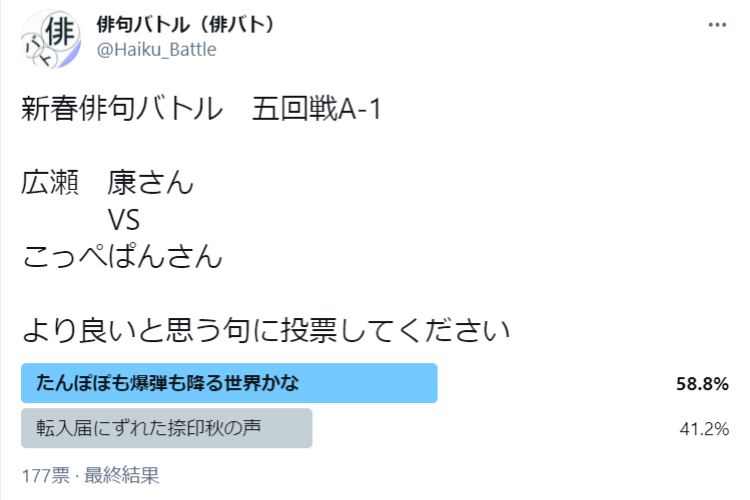Open the tweet's more options menu

pyautogui.click(x=717, y=25)
